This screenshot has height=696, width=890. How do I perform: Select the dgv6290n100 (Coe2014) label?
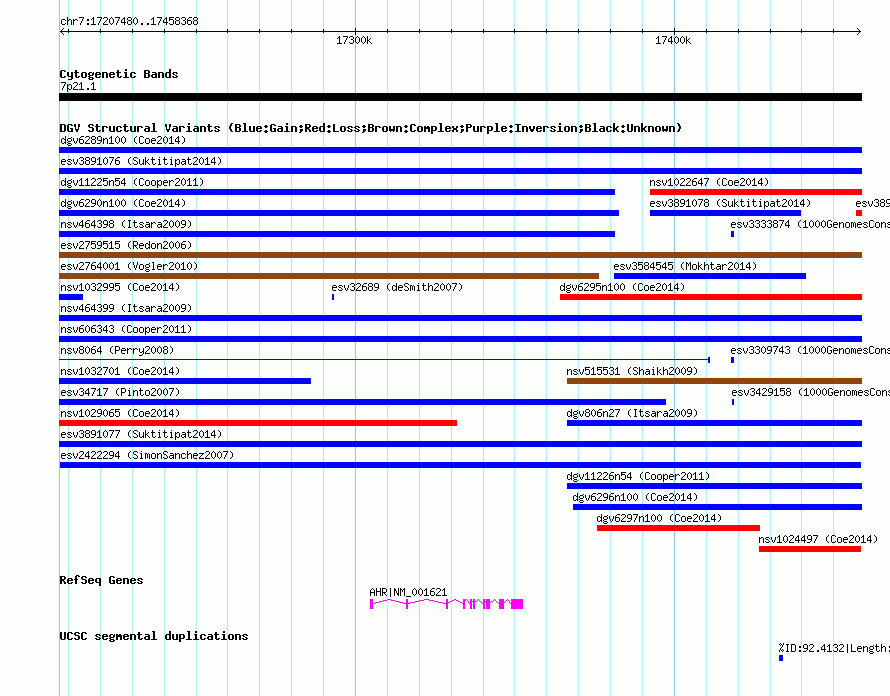[x=123, y=203]
